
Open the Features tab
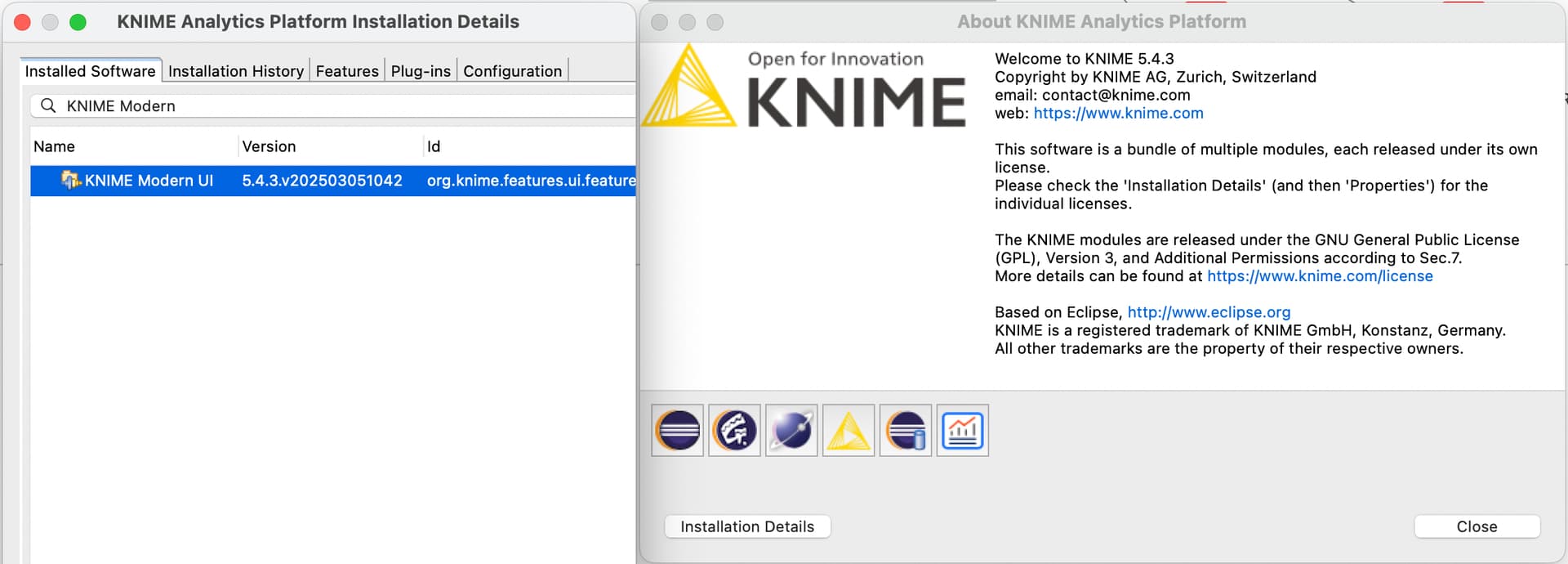click(x=347, y=71)
